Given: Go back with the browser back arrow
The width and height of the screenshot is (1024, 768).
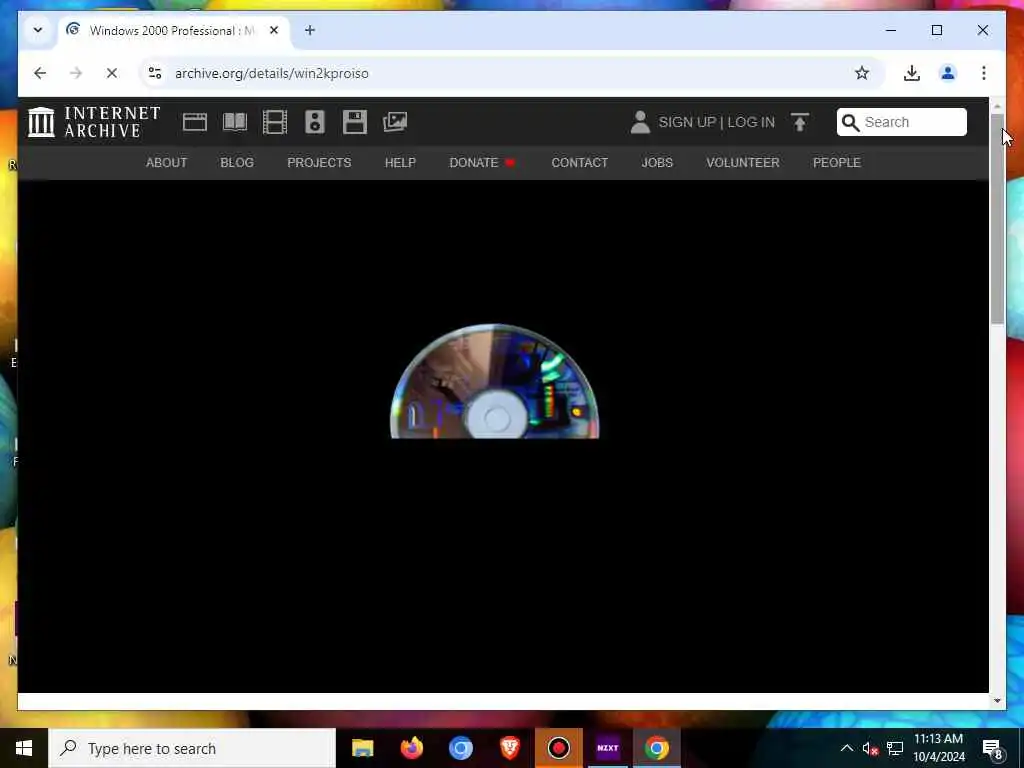Looking at the screenshot, I should 40,73.
